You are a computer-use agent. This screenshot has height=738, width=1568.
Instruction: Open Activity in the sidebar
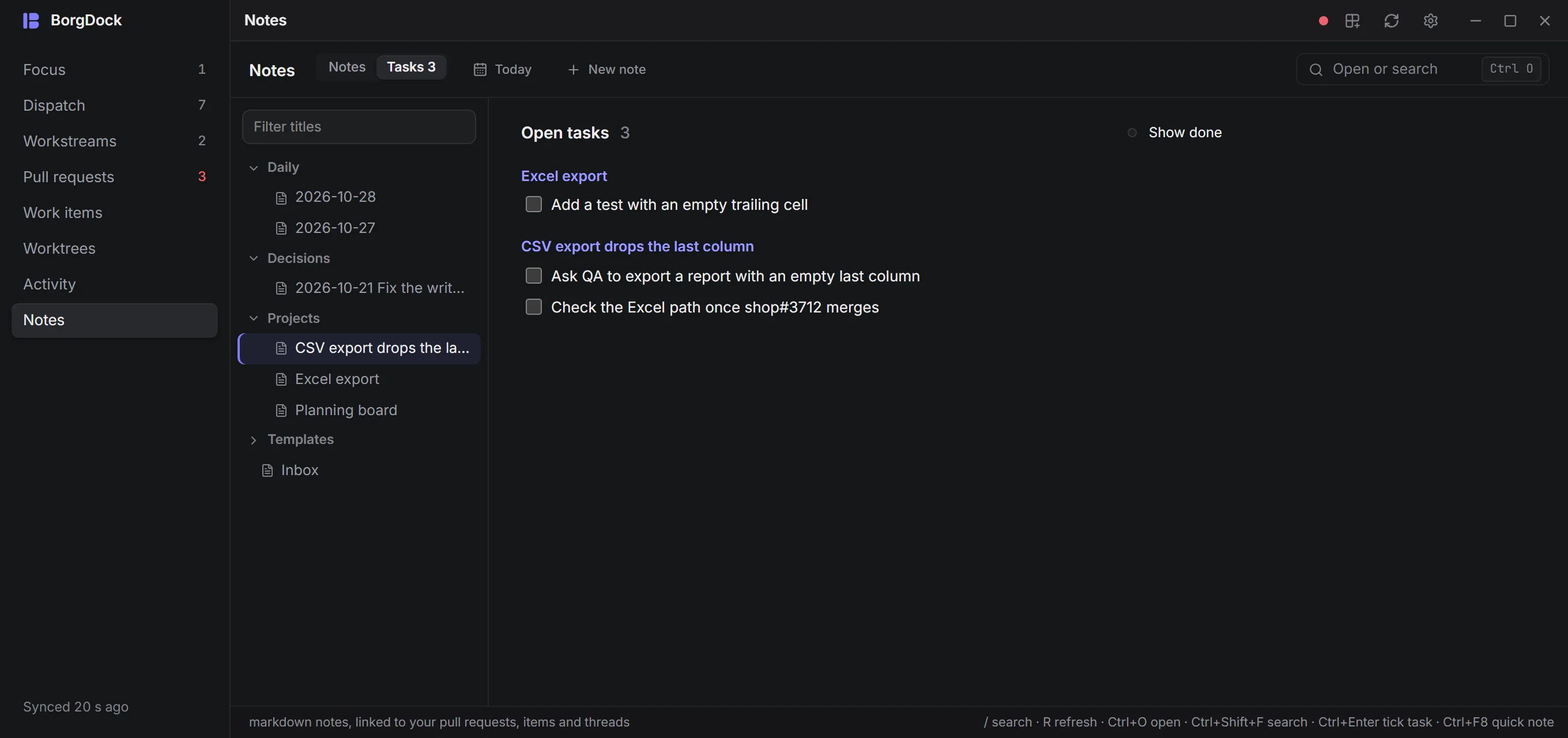click(115, 284)
